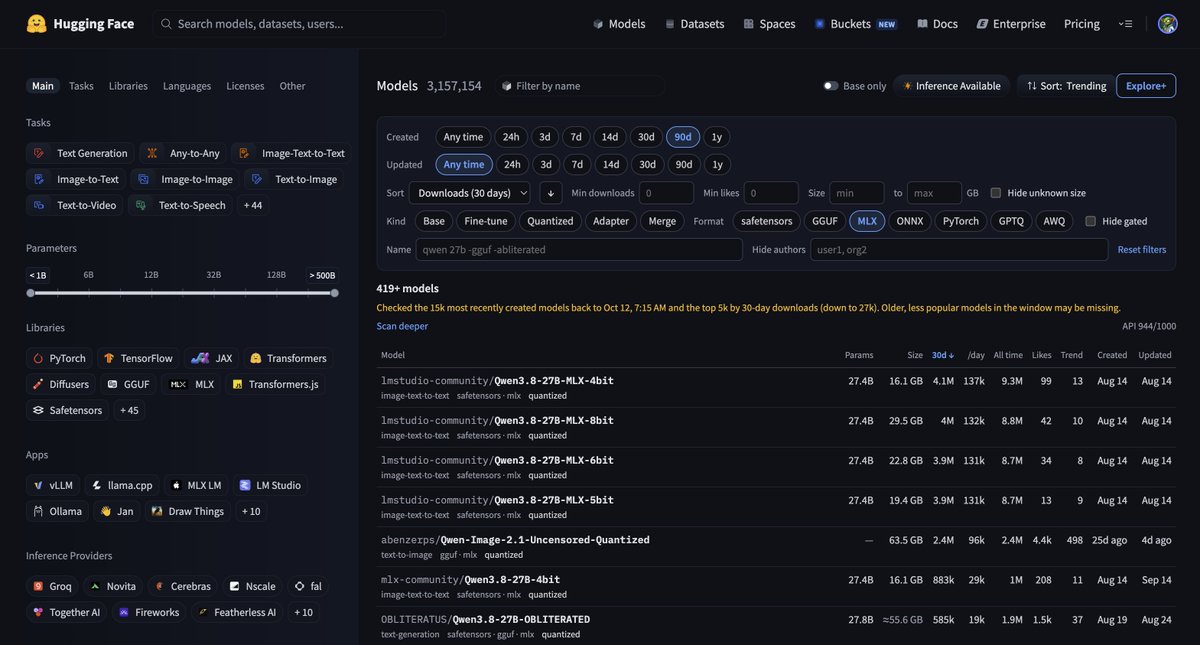Select vLLM app filter
The image size is (1200, 645).
click(54, 485)
